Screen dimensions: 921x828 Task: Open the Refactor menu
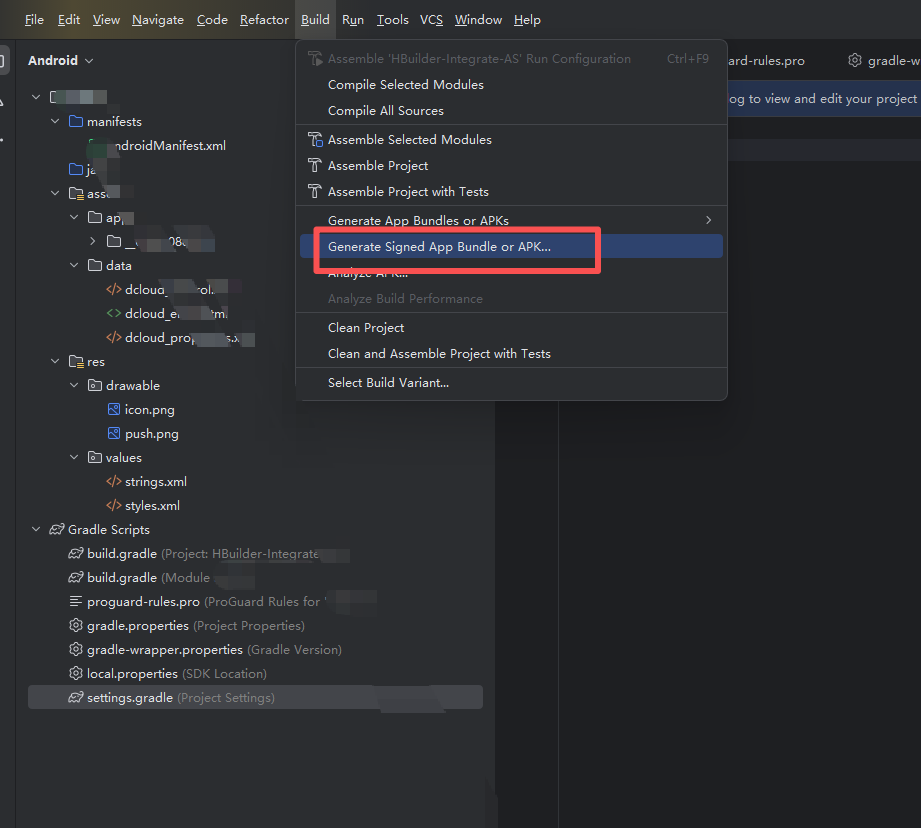[264, 20]
